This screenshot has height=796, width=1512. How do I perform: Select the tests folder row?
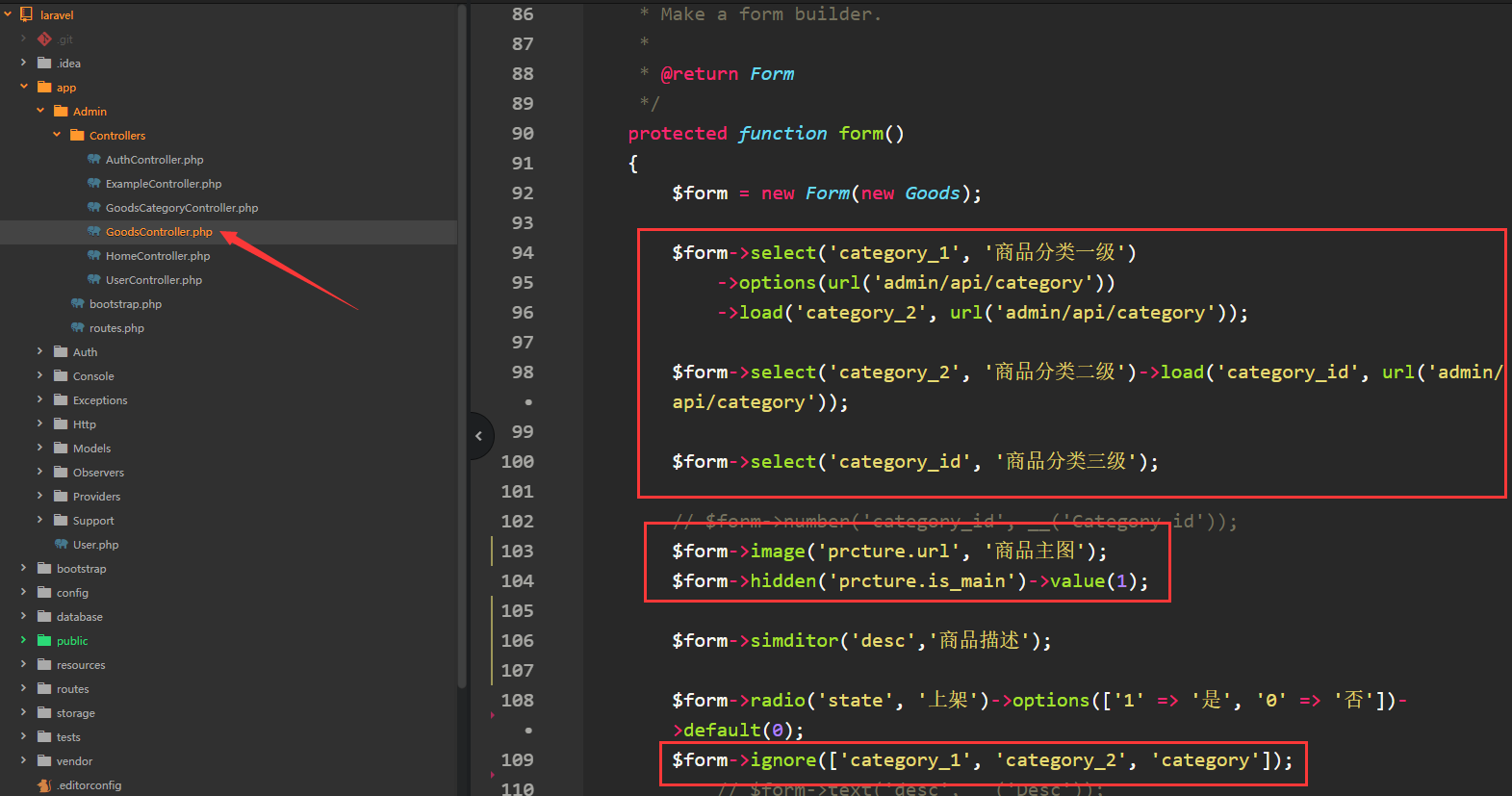pos(228,737)
